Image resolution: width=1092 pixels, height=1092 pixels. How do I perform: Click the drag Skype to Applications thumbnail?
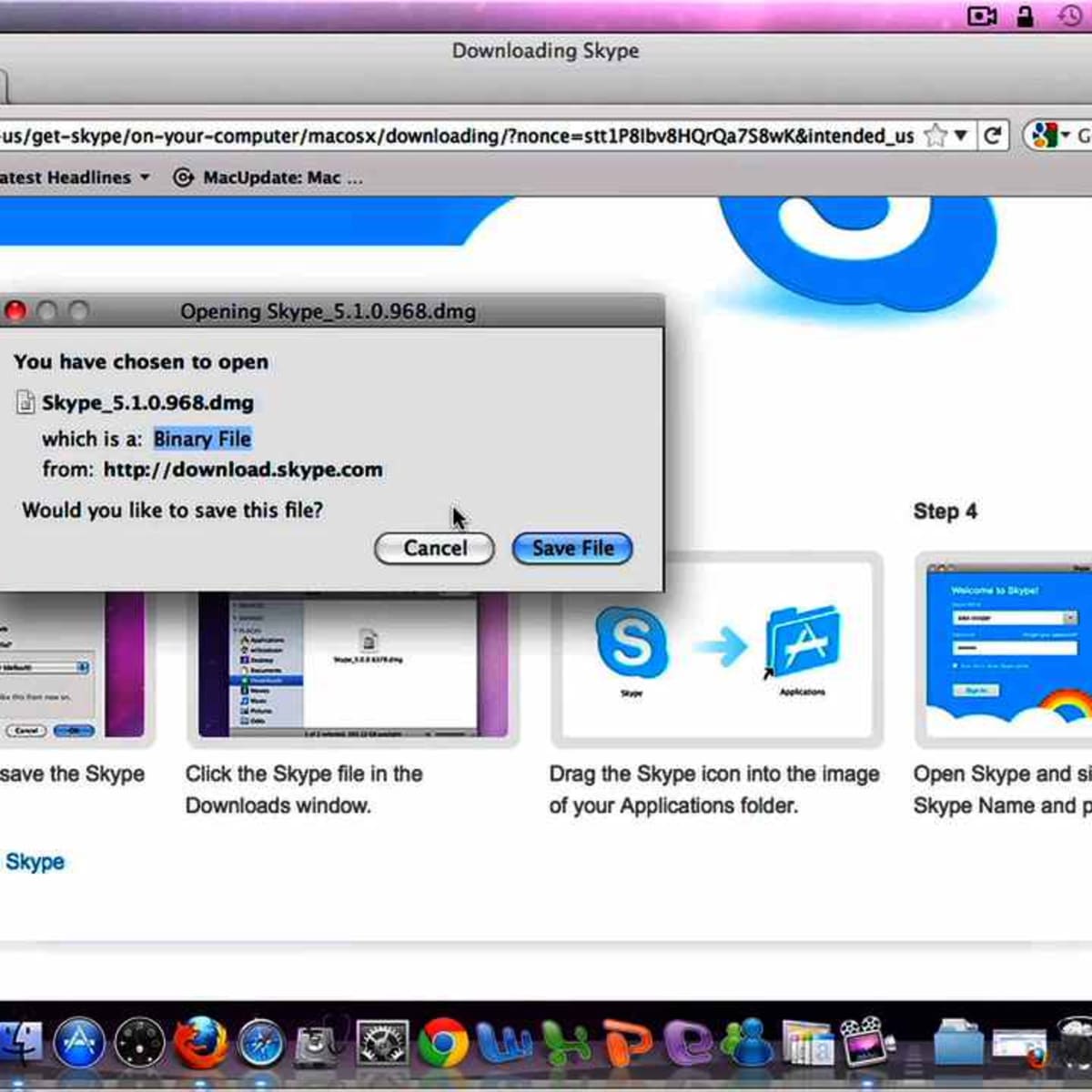point(717,649)
